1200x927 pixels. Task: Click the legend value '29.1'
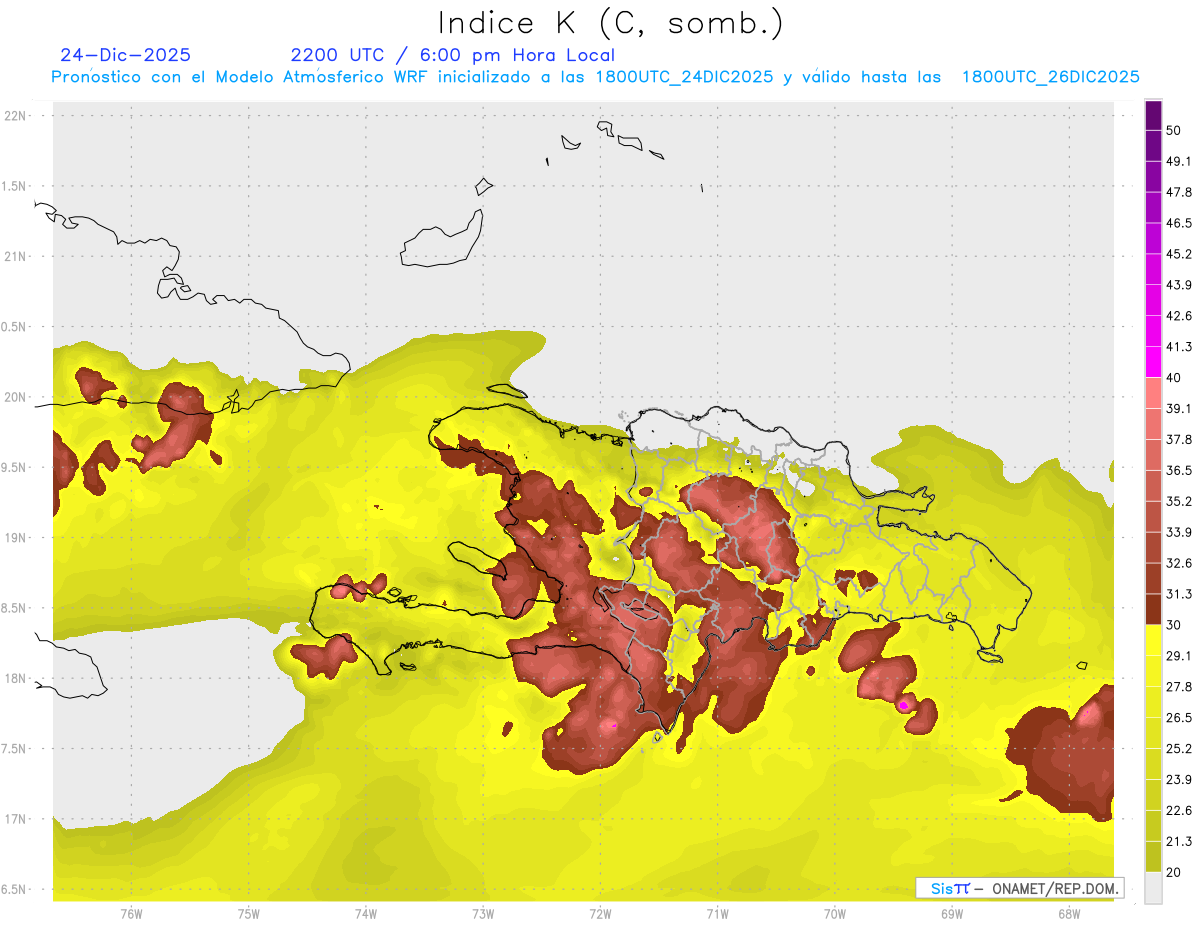pyautogui.click(x=1178, y=656)
